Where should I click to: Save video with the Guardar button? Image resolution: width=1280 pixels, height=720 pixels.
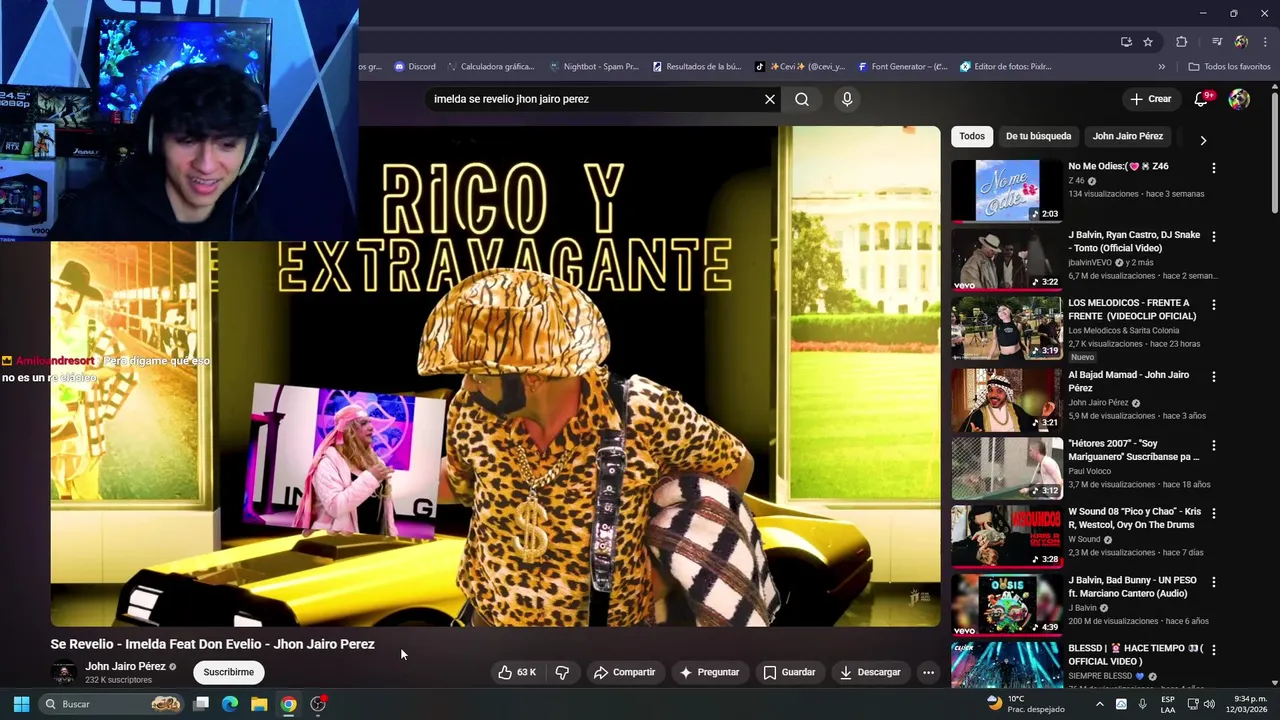click(x=789, y=672)
